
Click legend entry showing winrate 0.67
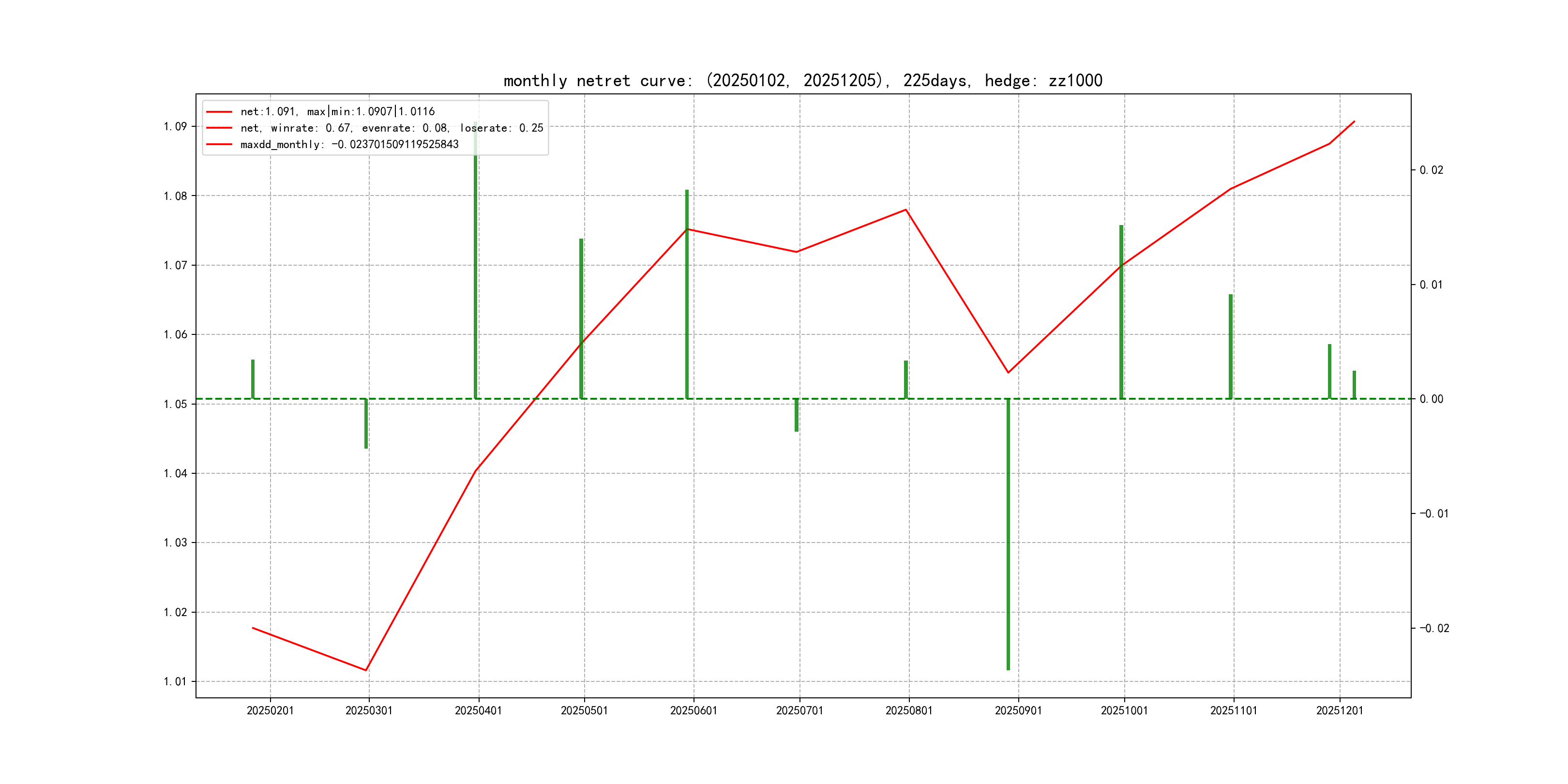point(392,128)
